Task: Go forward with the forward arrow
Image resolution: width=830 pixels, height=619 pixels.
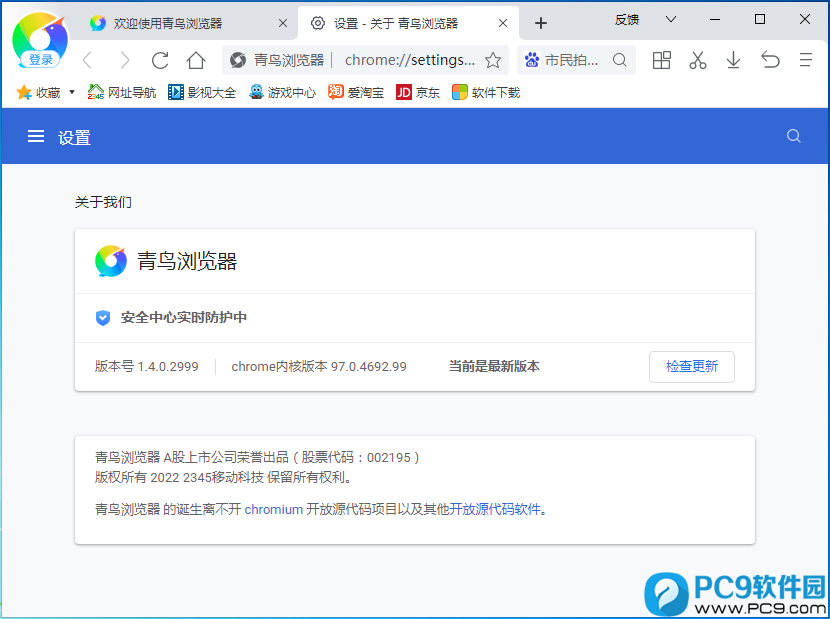Action: pos(124,60)
